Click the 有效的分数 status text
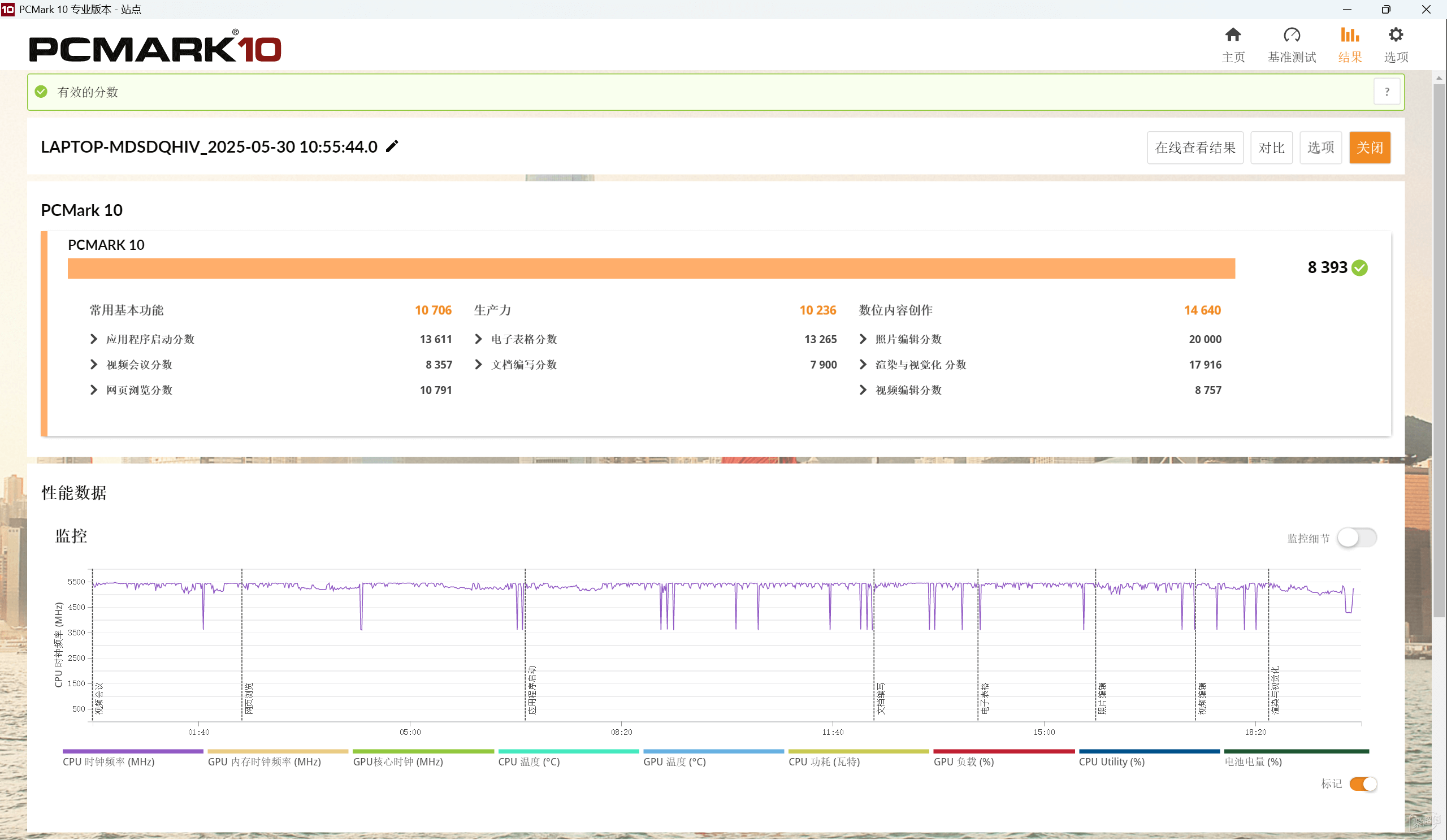The width and height of the screenshot is (1447, 840). [88, 92]
